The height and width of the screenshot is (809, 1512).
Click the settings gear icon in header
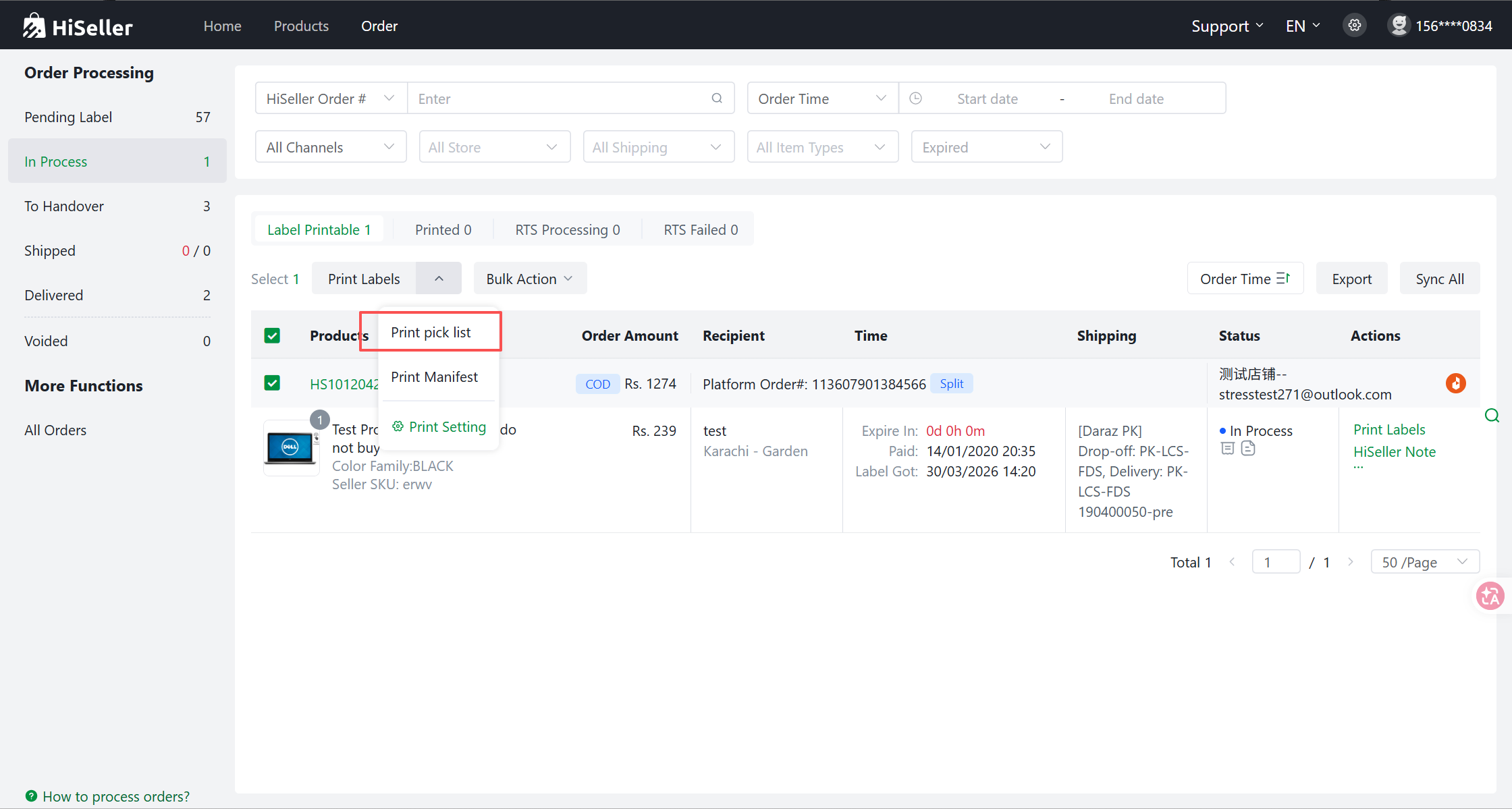coord(1354,26)
